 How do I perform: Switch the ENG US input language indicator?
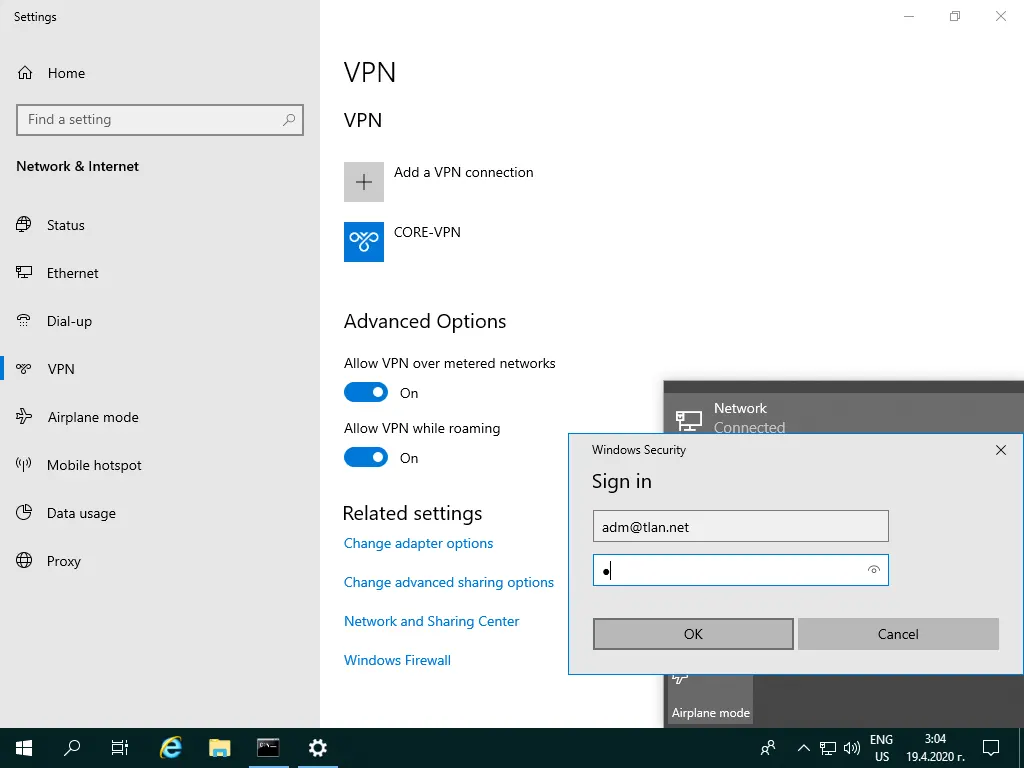(882, 748)
